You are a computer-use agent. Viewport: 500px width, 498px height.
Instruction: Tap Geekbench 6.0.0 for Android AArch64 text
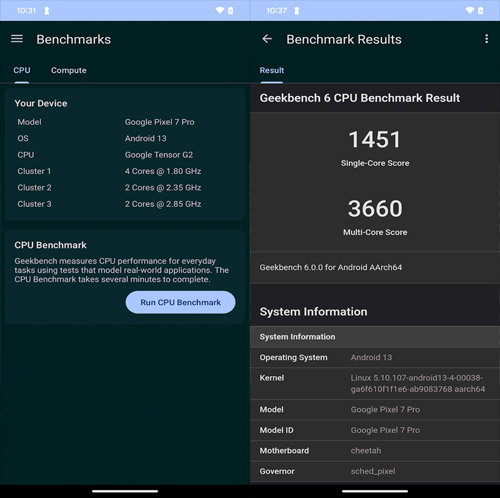point(331,267)
